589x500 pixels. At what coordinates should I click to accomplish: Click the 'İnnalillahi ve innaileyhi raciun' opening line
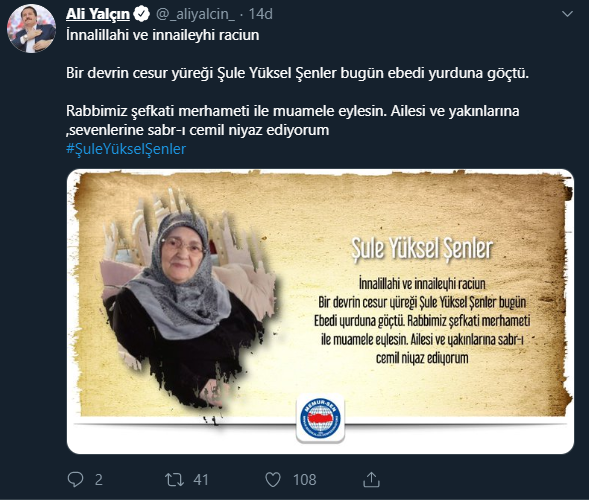[x=163, y=35]
